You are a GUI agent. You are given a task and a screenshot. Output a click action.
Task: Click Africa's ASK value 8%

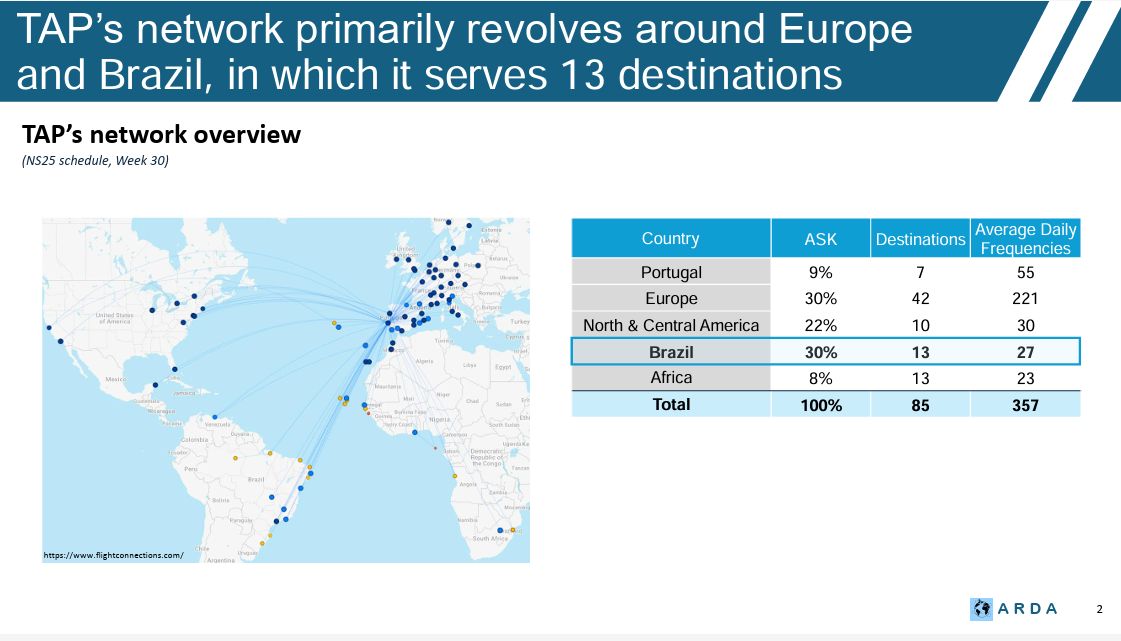pyautogui.click(x=821, y=378)
